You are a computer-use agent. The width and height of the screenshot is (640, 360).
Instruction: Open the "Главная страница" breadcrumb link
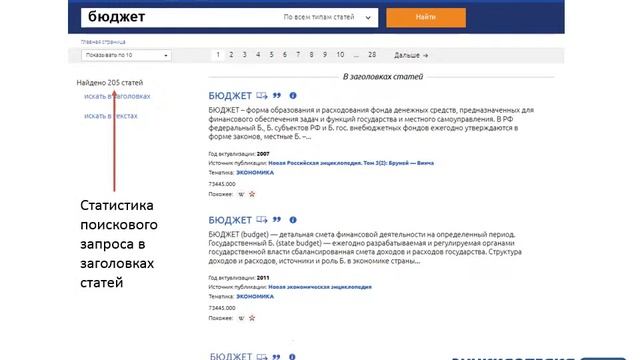tap(103, 42)
